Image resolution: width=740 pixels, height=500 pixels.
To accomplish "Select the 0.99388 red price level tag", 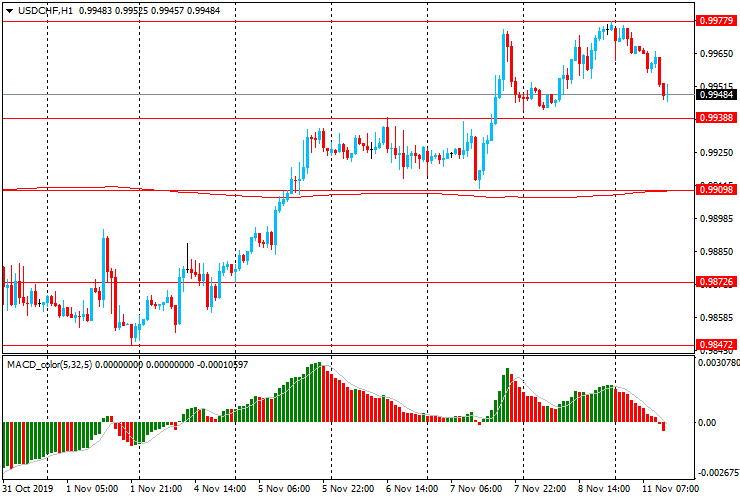I will click(x=716, y=118).
